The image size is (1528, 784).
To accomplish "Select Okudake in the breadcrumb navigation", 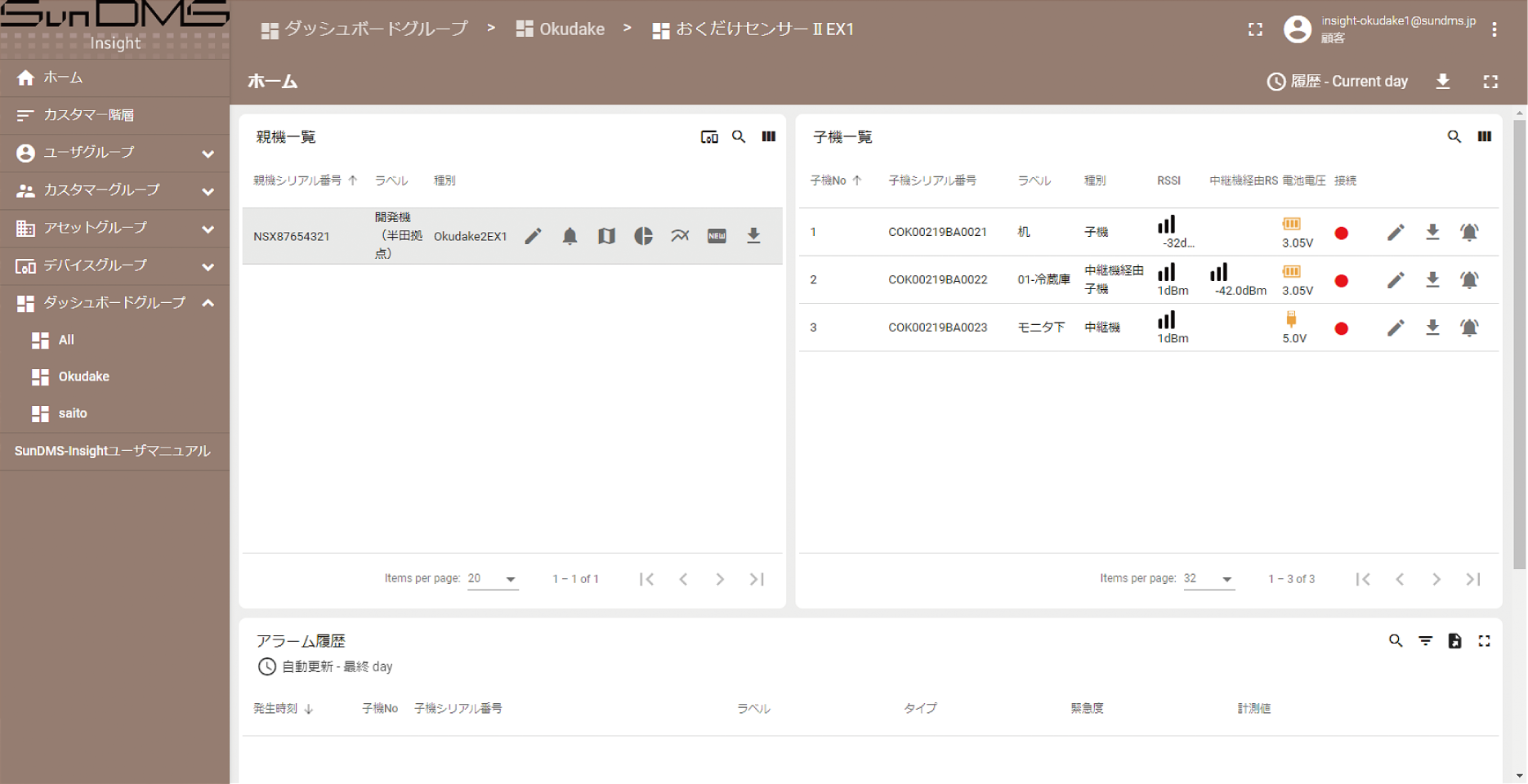I will coord(572,29).
